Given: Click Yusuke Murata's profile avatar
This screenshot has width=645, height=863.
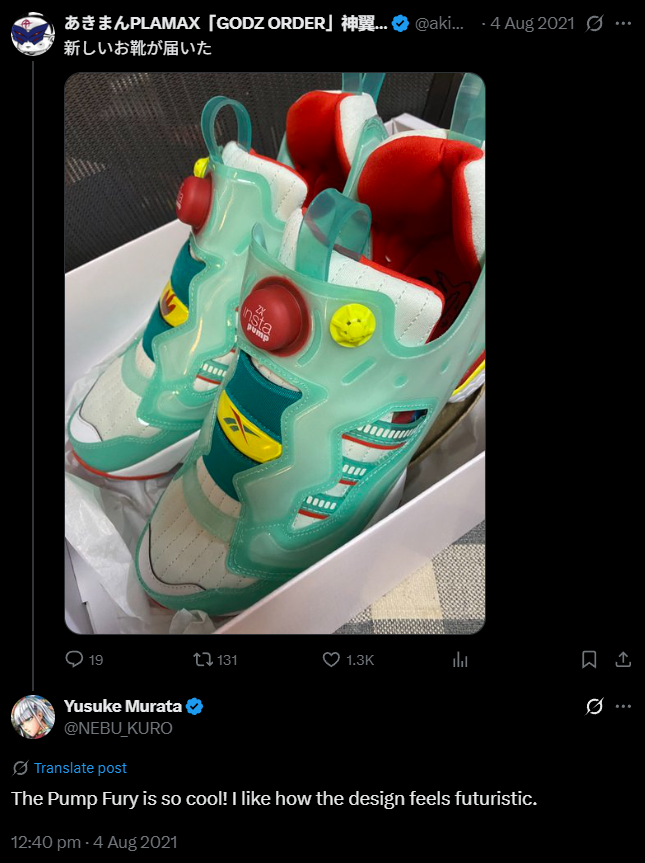Looking at the screenshot, I should pyautogui.click(x=33, y=717).
